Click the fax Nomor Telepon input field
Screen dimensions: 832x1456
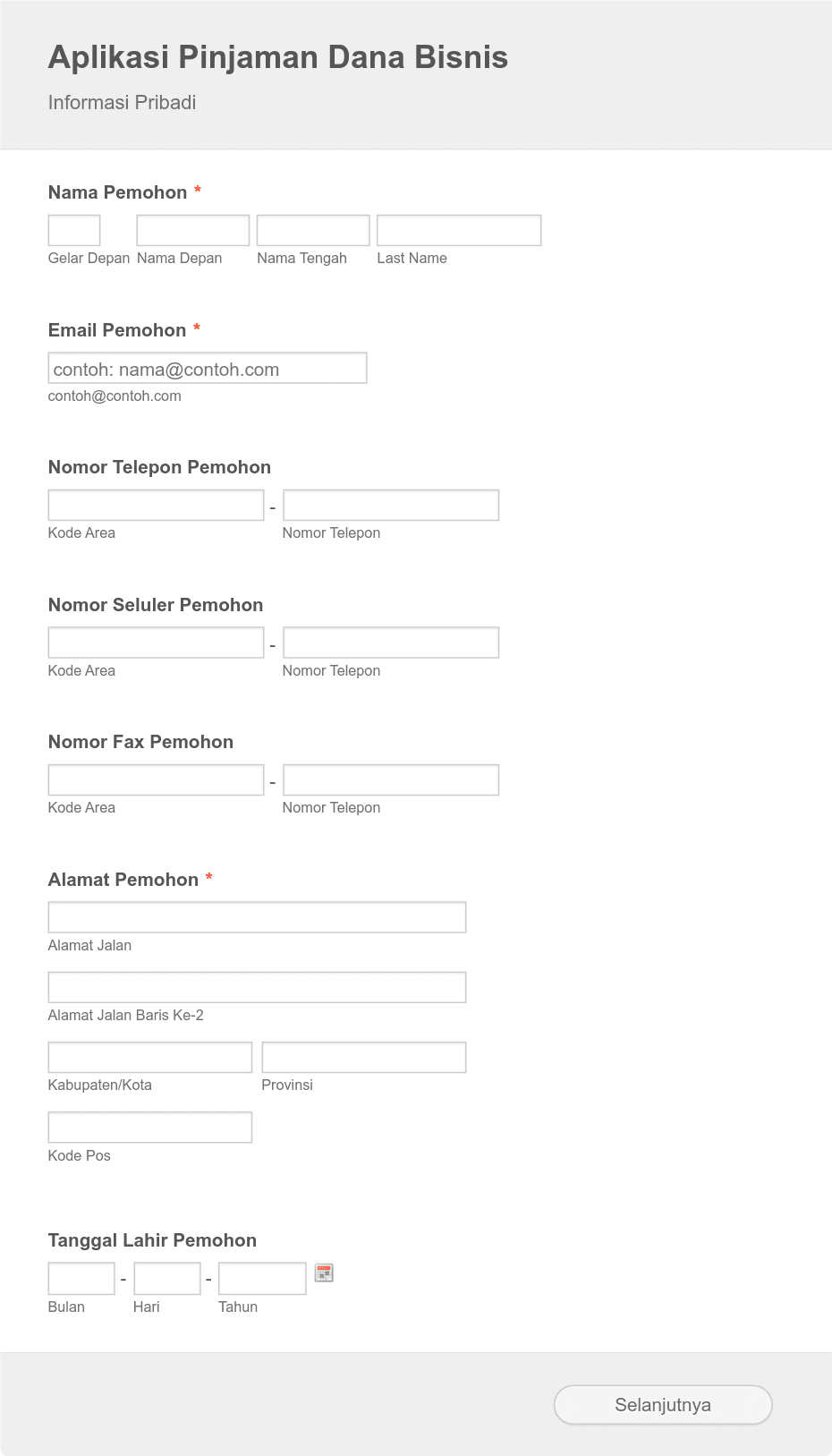(390, 779)
